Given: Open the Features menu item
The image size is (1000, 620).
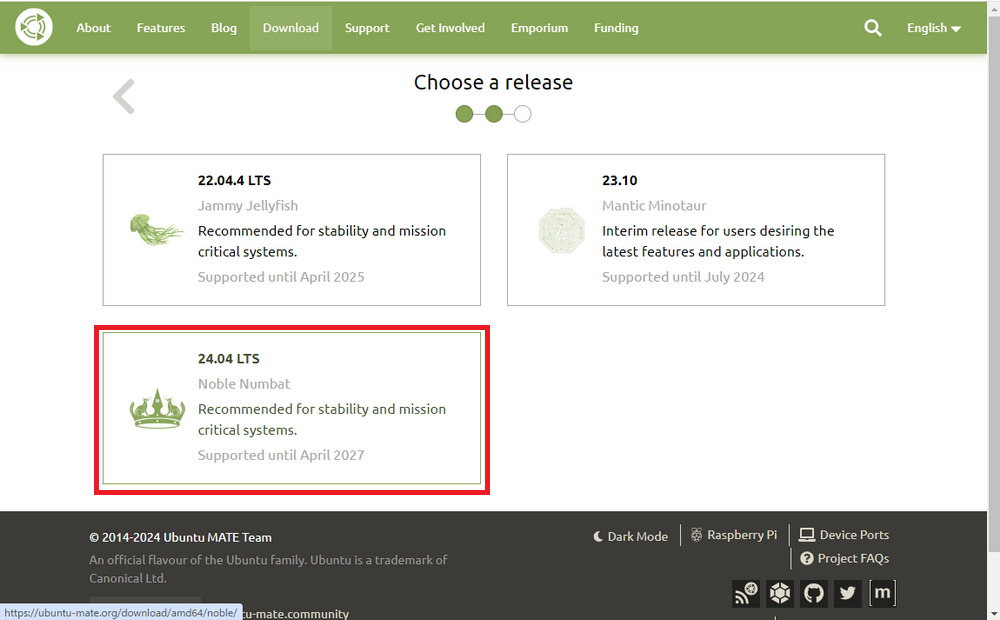Looking at the screenshot, I should click(x=160, y=28).
